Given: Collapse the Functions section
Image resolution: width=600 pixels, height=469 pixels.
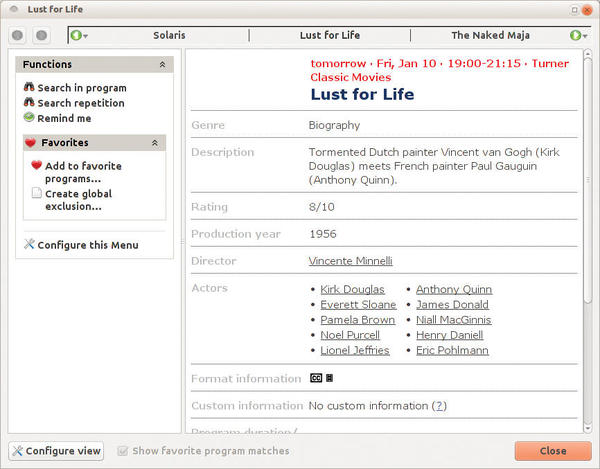Looking at the screenshot, I should pyautogui.click(x=162, y=65).
